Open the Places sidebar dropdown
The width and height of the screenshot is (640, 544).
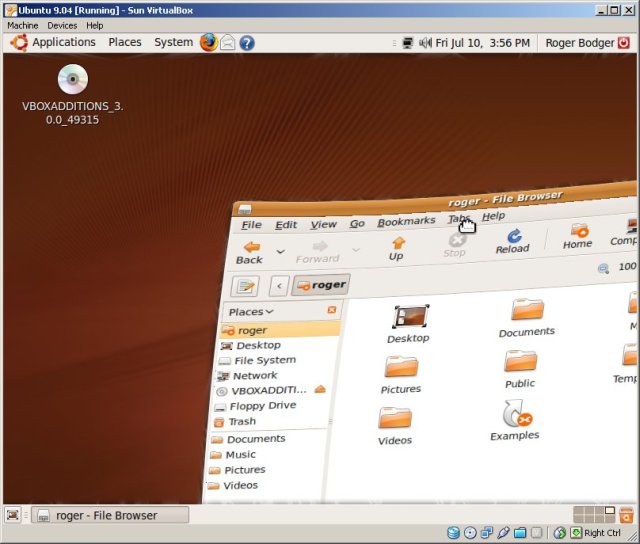[251, 312]
